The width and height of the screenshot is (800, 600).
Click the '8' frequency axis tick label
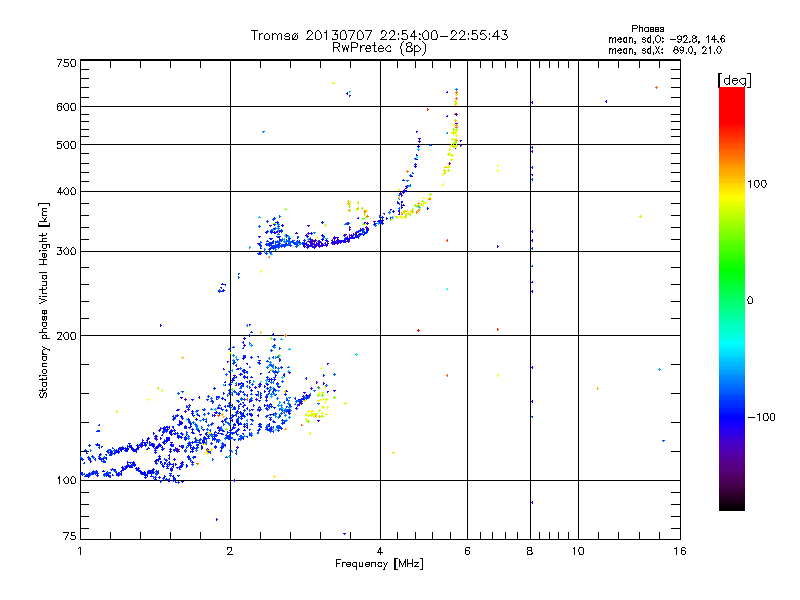tap(530, 551)
